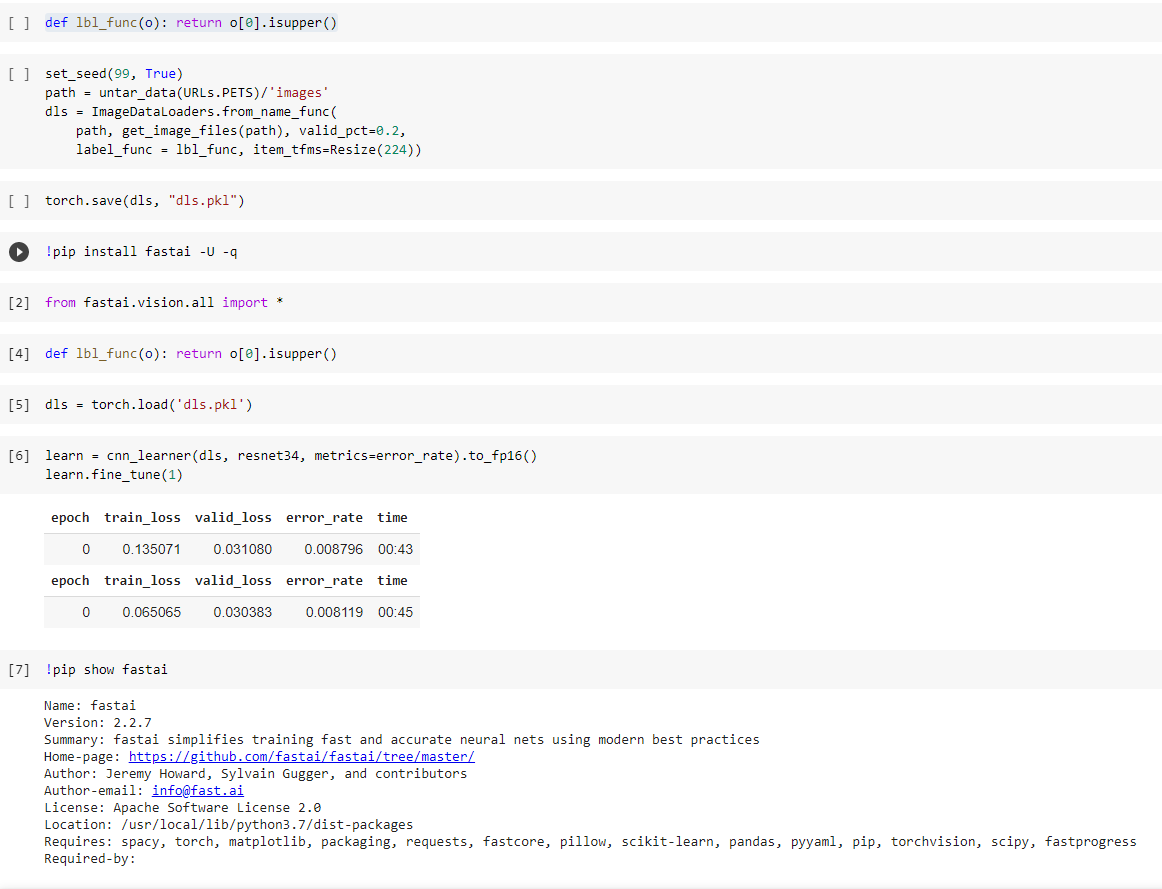This screenshot has height=889, width=1162.
Task: Focus the fastai.vision.all import code cell
Action: pyautogui.click(x=164, y=303)
